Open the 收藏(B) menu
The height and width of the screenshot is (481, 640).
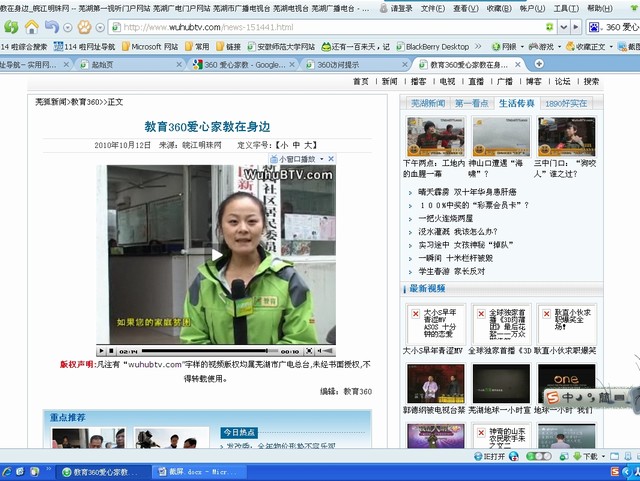coord(497,8)
